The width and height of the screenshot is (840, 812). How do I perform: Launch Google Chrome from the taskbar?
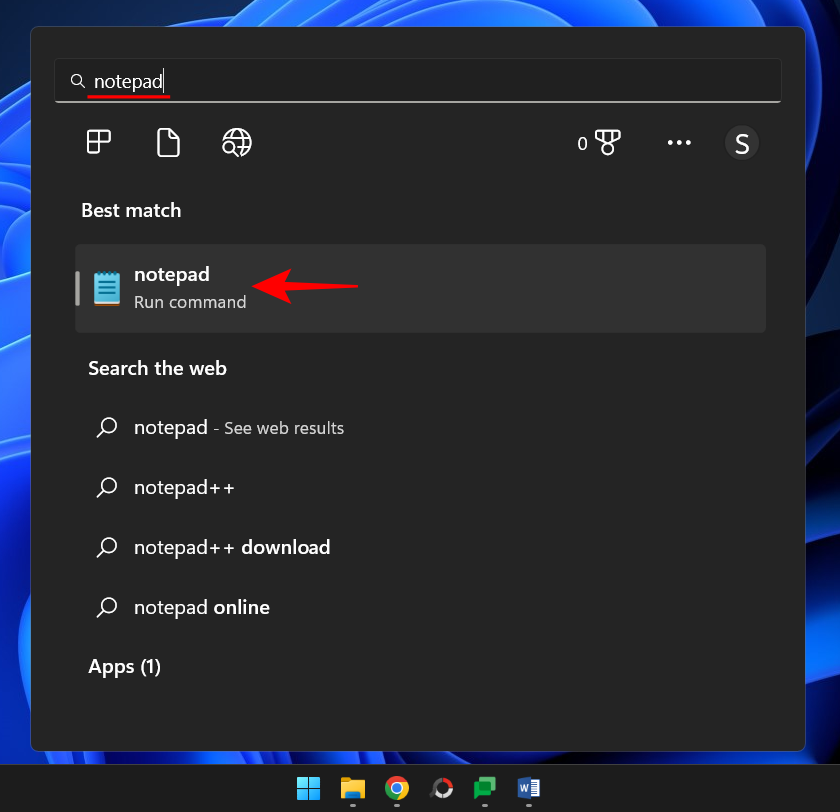click(x=396, y=789)
